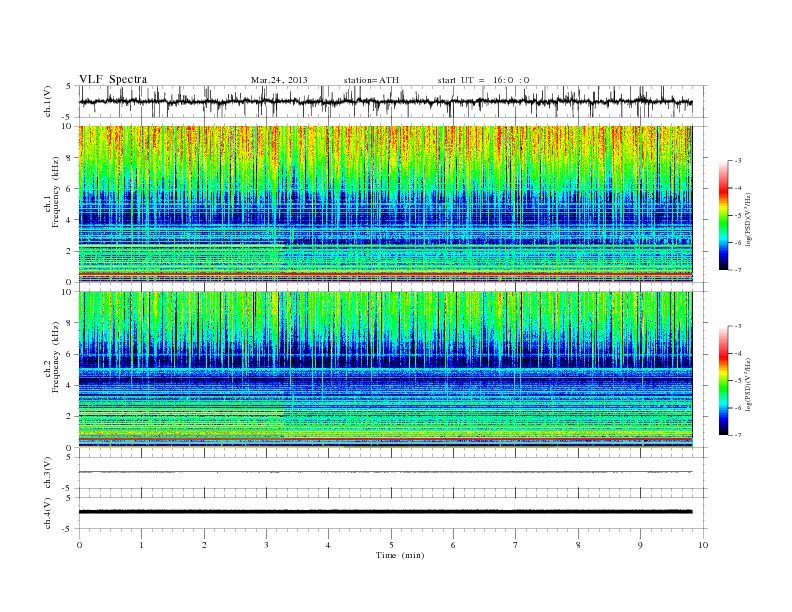Click the "3" time axis tick label
This screenshot has width=792, height=612.
(x=266, y=545)
